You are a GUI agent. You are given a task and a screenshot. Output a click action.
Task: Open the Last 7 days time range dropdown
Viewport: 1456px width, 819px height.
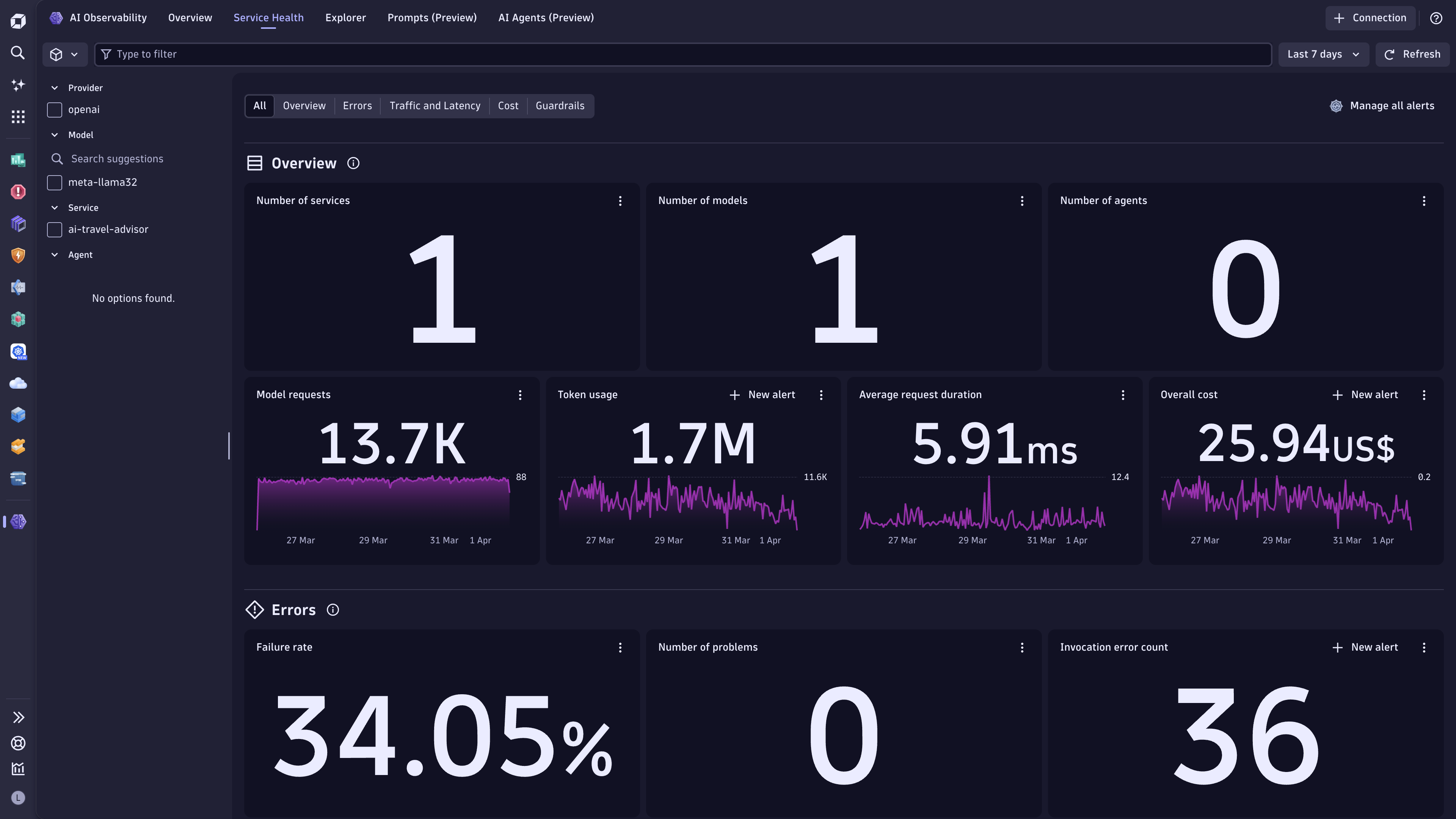(x=1324, y=54)
